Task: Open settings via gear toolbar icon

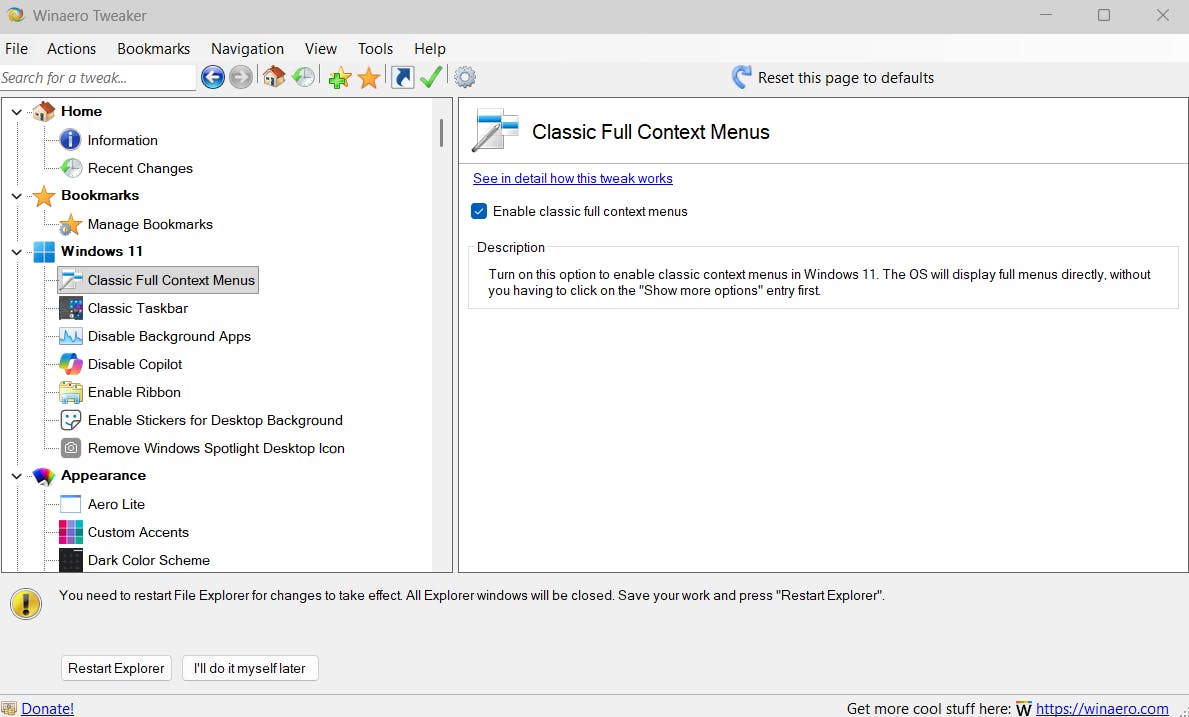Action: [465, 77]
